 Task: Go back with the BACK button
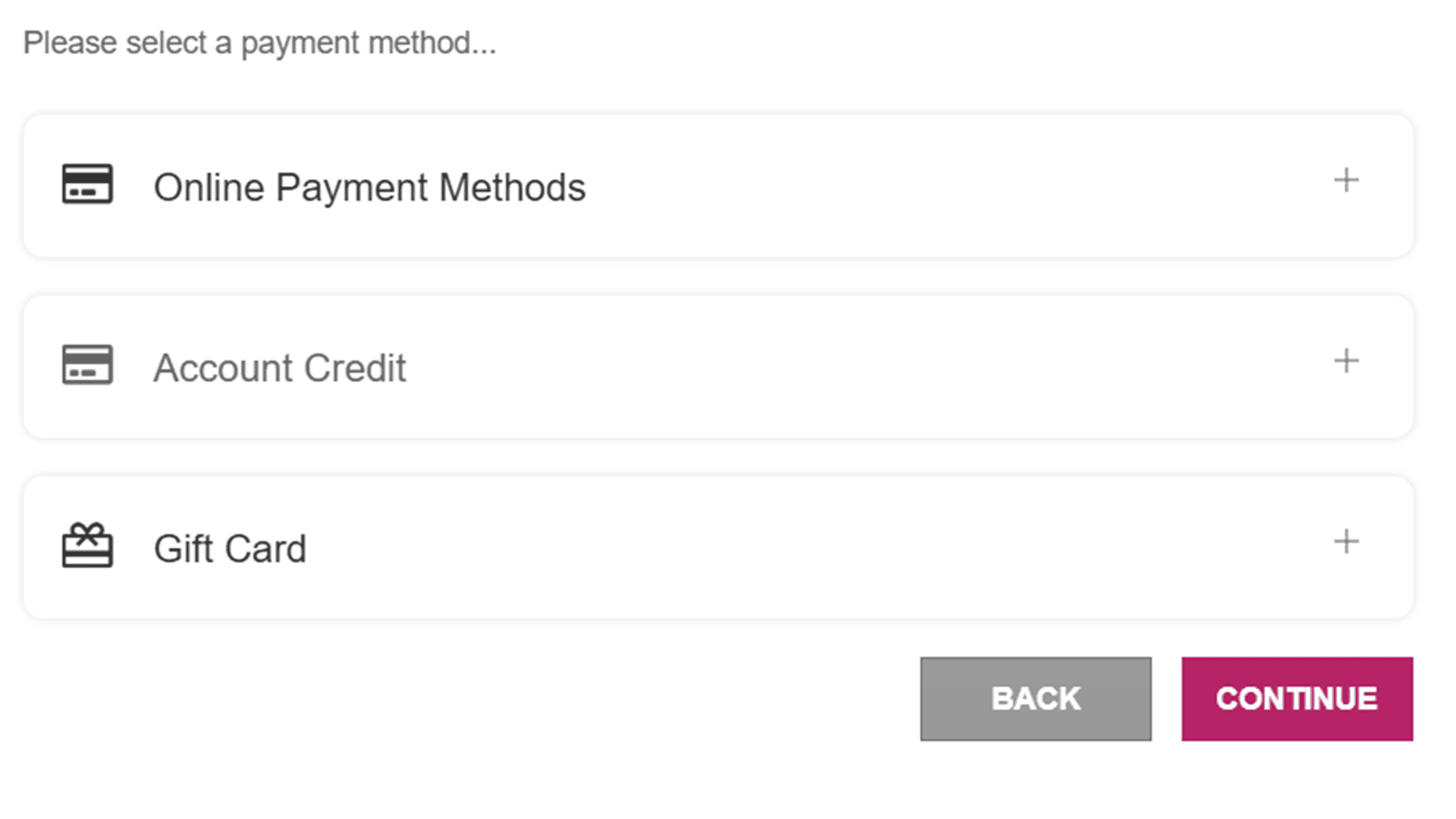(1035, 698)
